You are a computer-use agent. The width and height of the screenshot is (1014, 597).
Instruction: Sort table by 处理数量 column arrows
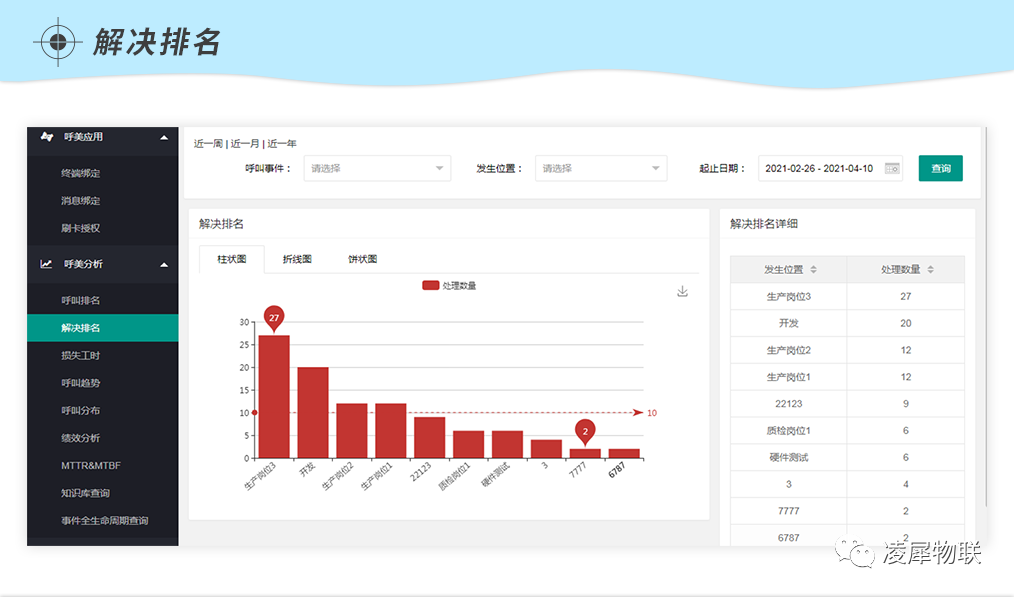coord(930,270)
